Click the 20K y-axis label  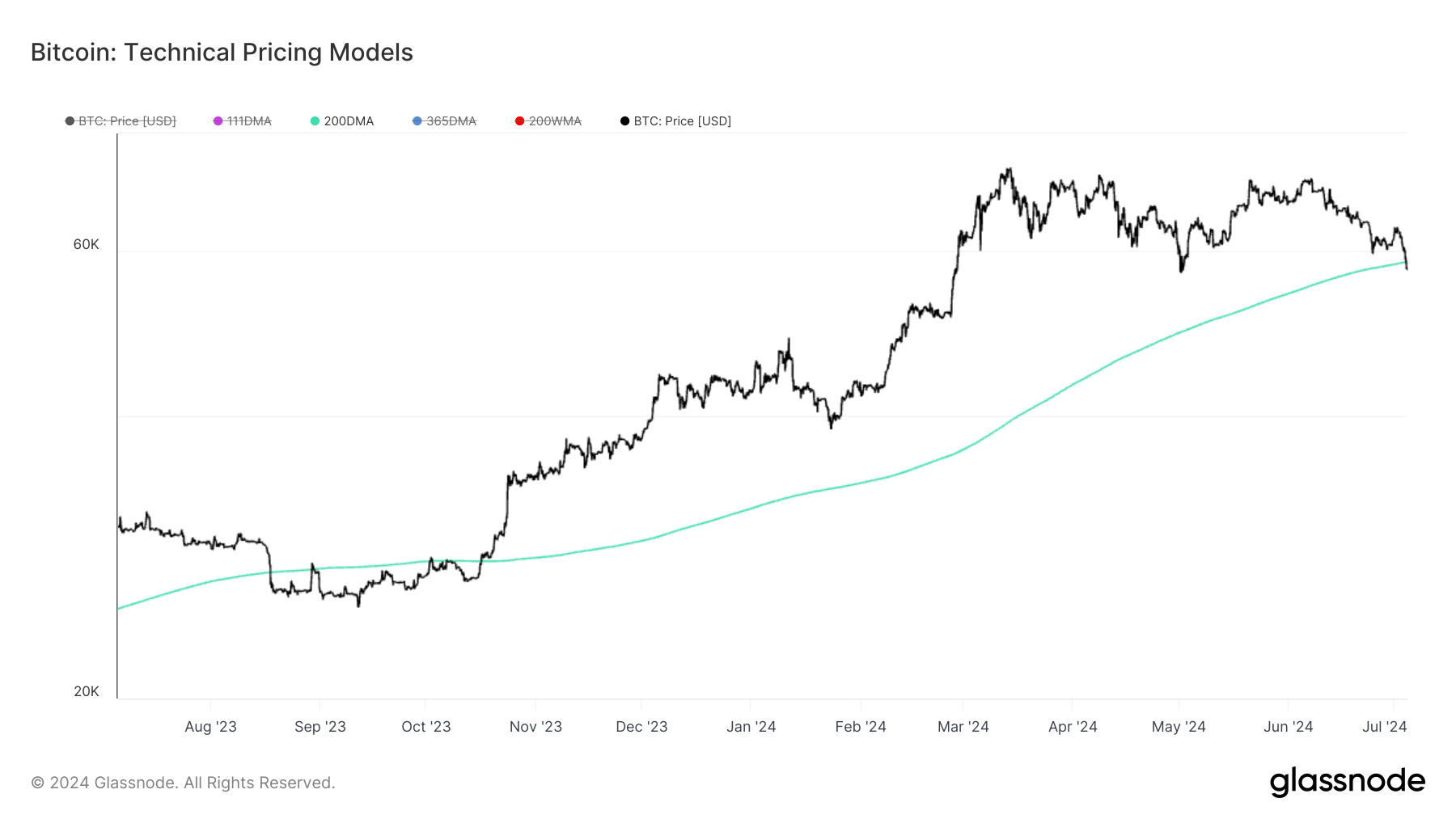pyautogui.click(x=86, y=691)
